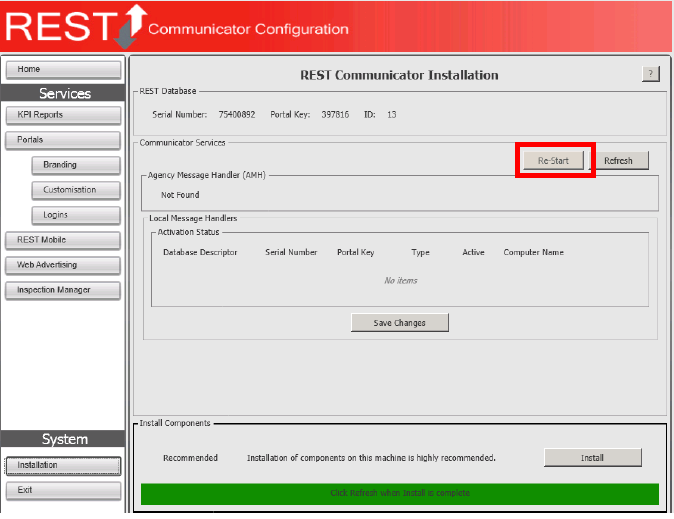Click Portal Key column header
The width and height of the screenshot is (674, 519).
[x=355, y=252]
